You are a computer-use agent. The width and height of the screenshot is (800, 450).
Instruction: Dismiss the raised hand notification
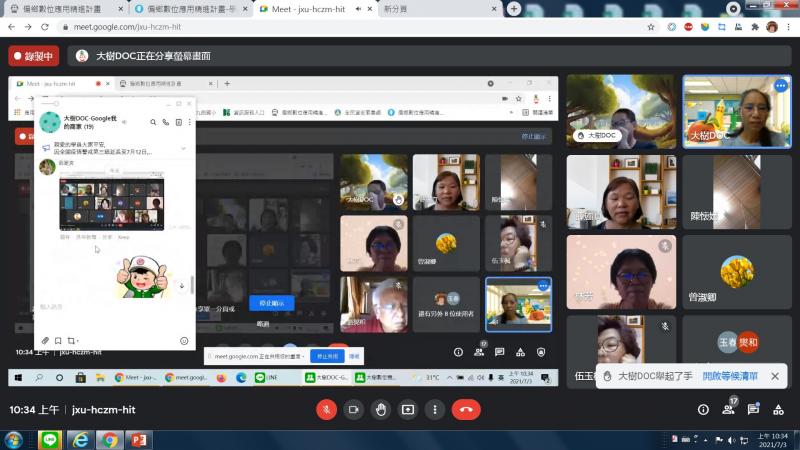[775, 376]
